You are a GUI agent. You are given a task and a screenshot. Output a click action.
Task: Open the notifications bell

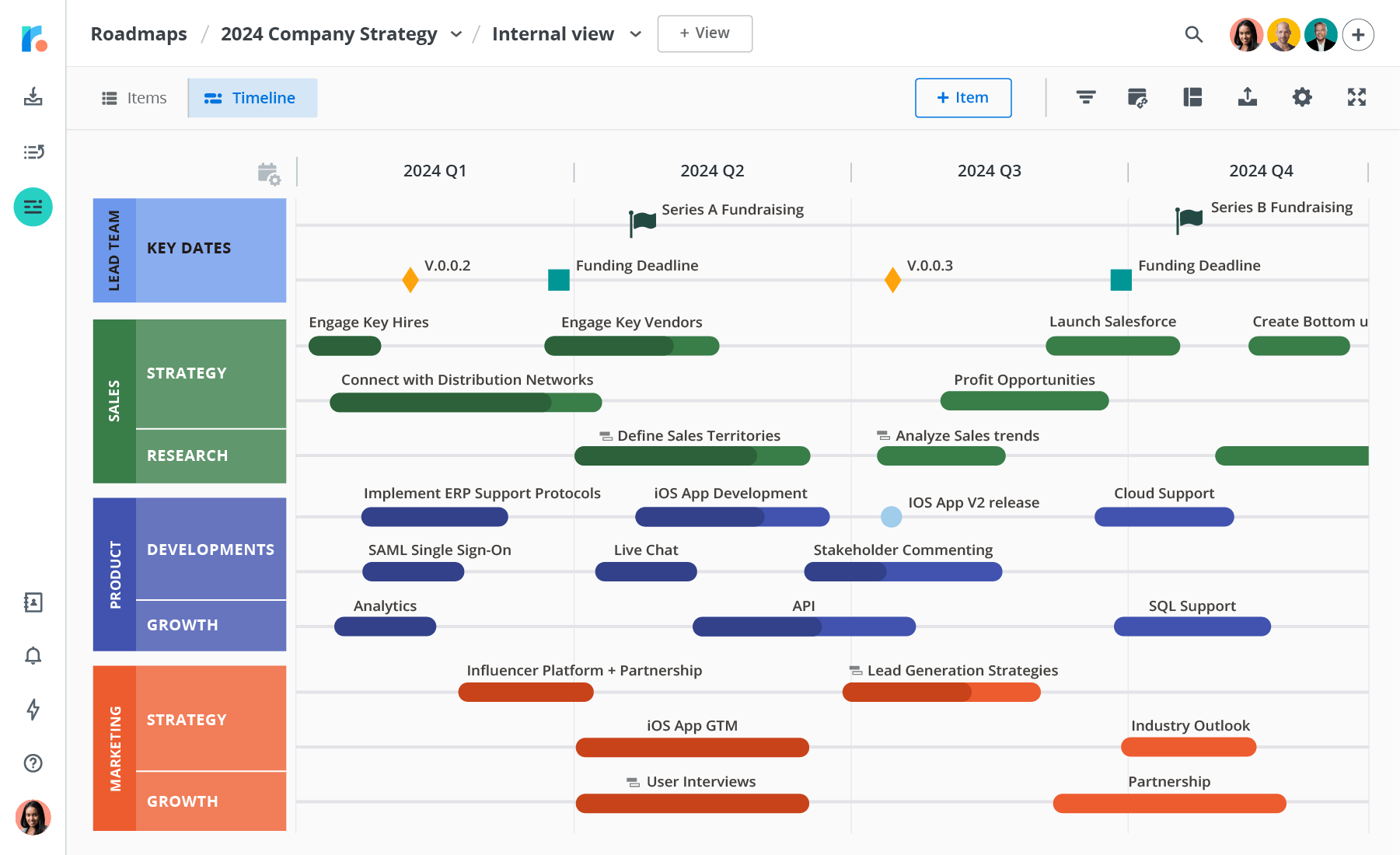coord(33,657)
